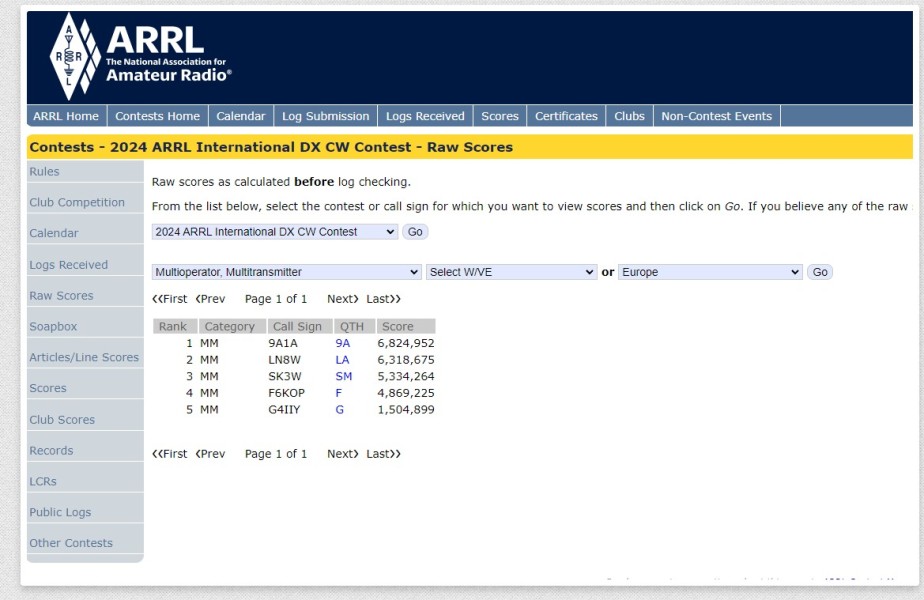This screenshot has width=924, height=600.
Task: Open Calendar in the left sidebar
Action: coord(54,233)
